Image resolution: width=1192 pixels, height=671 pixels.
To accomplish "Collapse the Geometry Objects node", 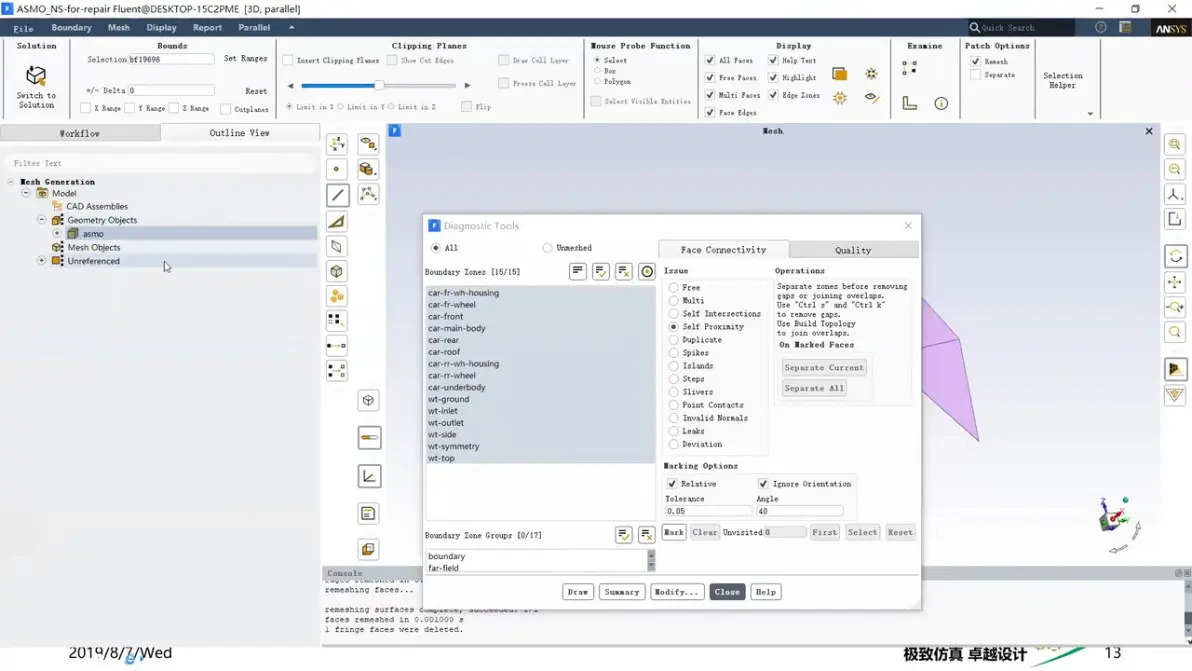I will [x=42, y=220].
